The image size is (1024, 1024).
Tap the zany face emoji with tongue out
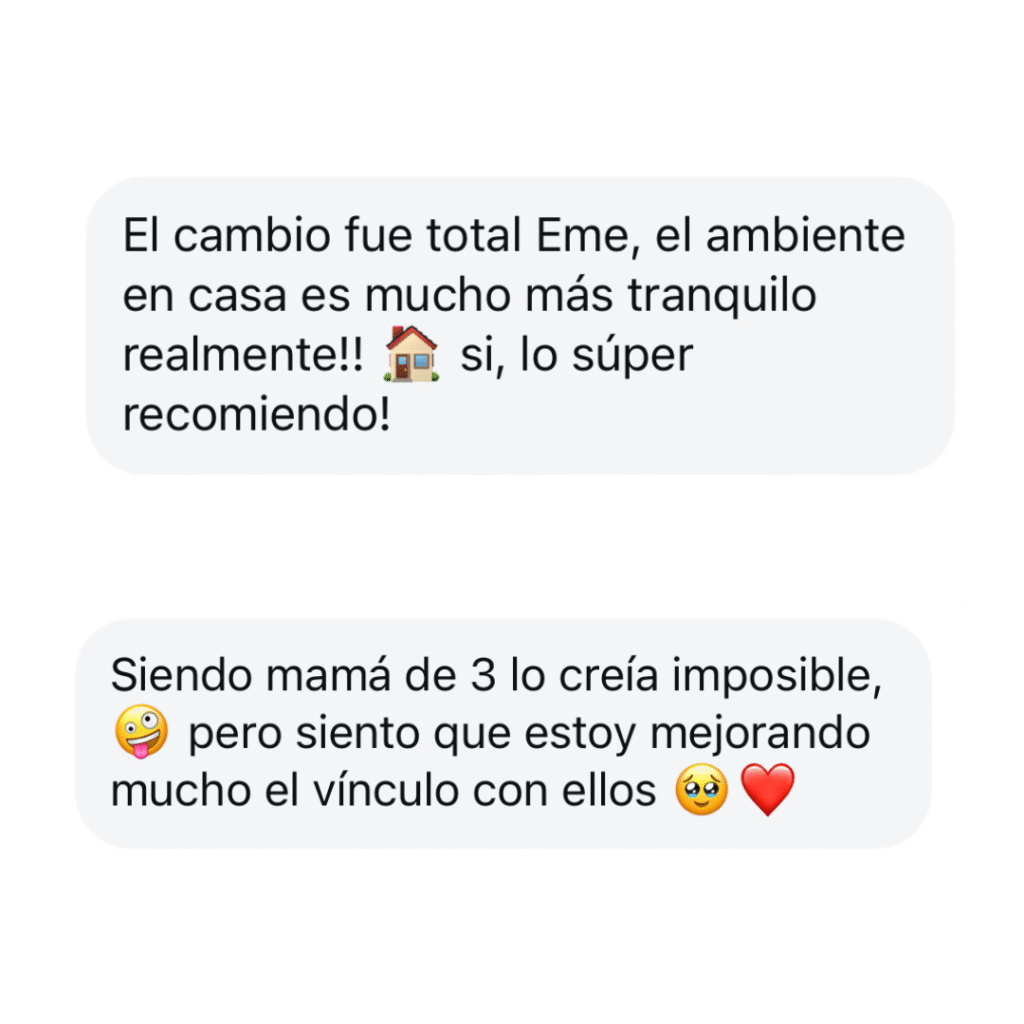[x=141, y=731]
